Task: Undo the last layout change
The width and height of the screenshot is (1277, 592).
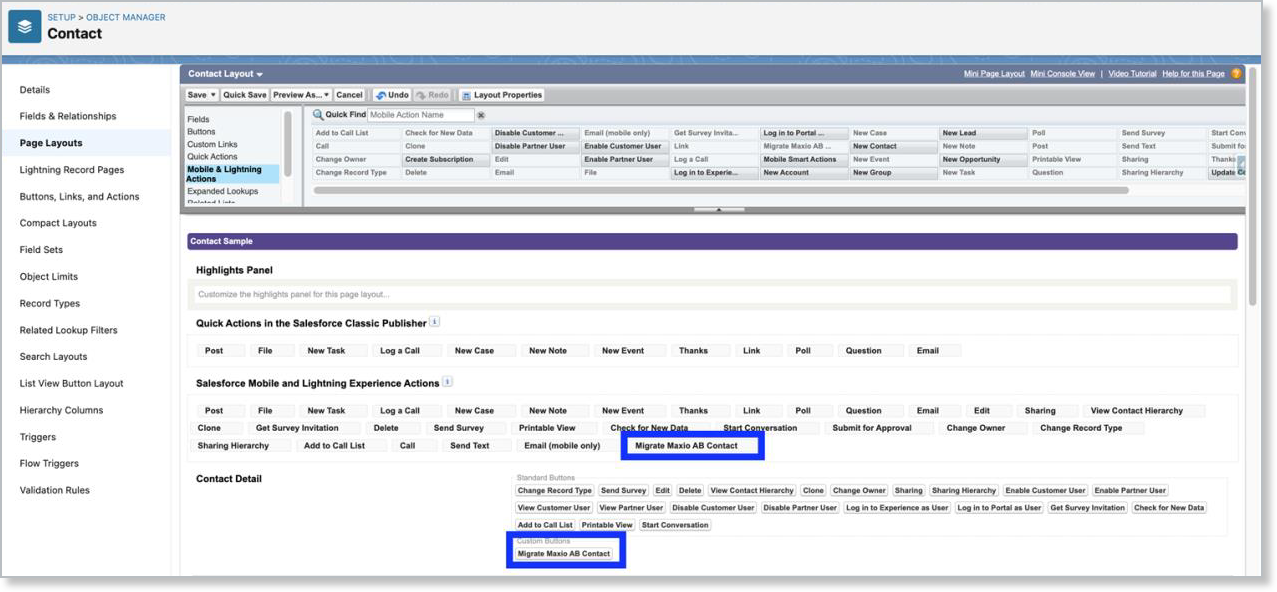Action: 391,95
